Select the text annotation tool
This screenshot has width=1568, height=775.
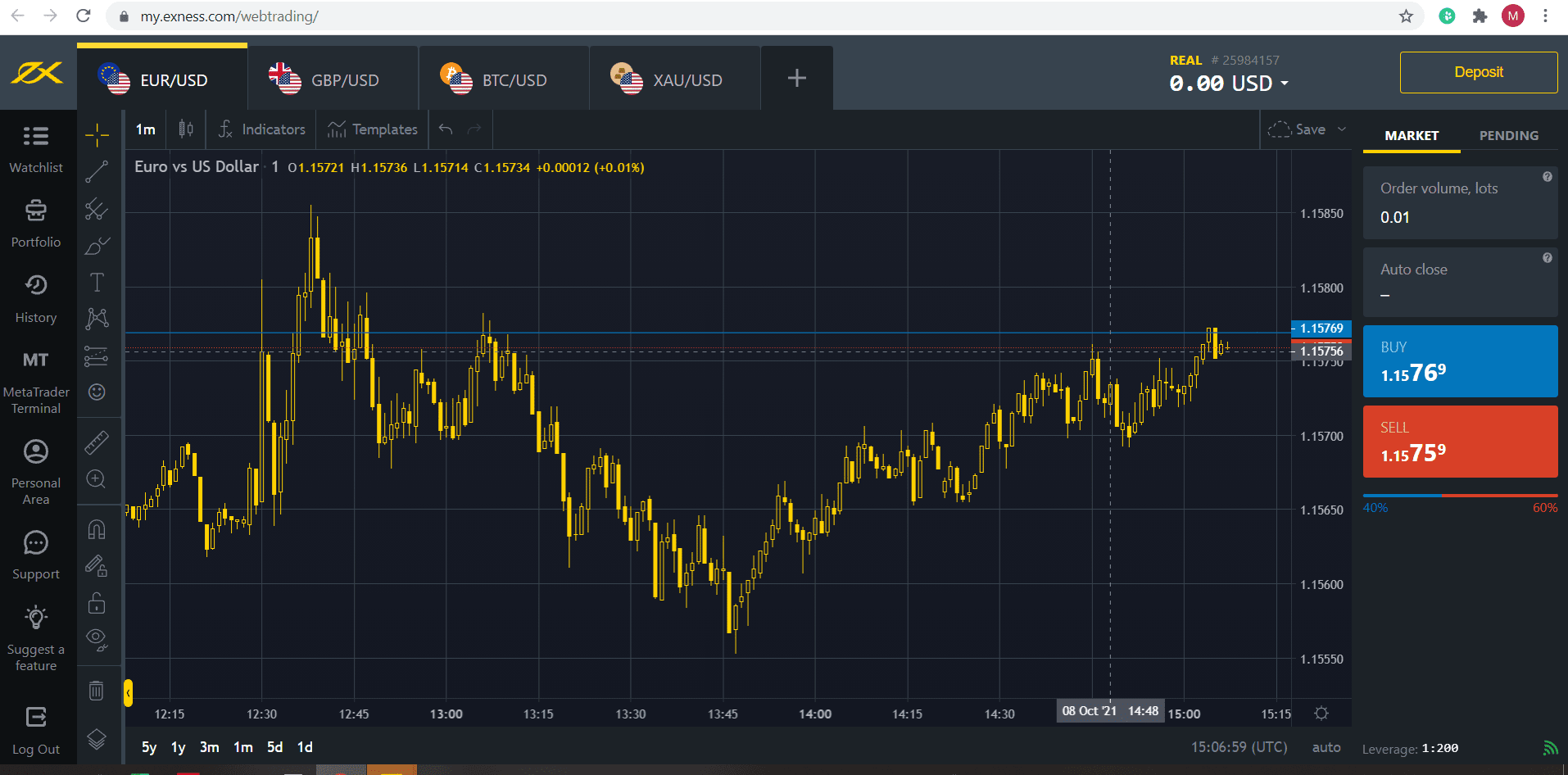pyautogui.click(x=97, y=283)
